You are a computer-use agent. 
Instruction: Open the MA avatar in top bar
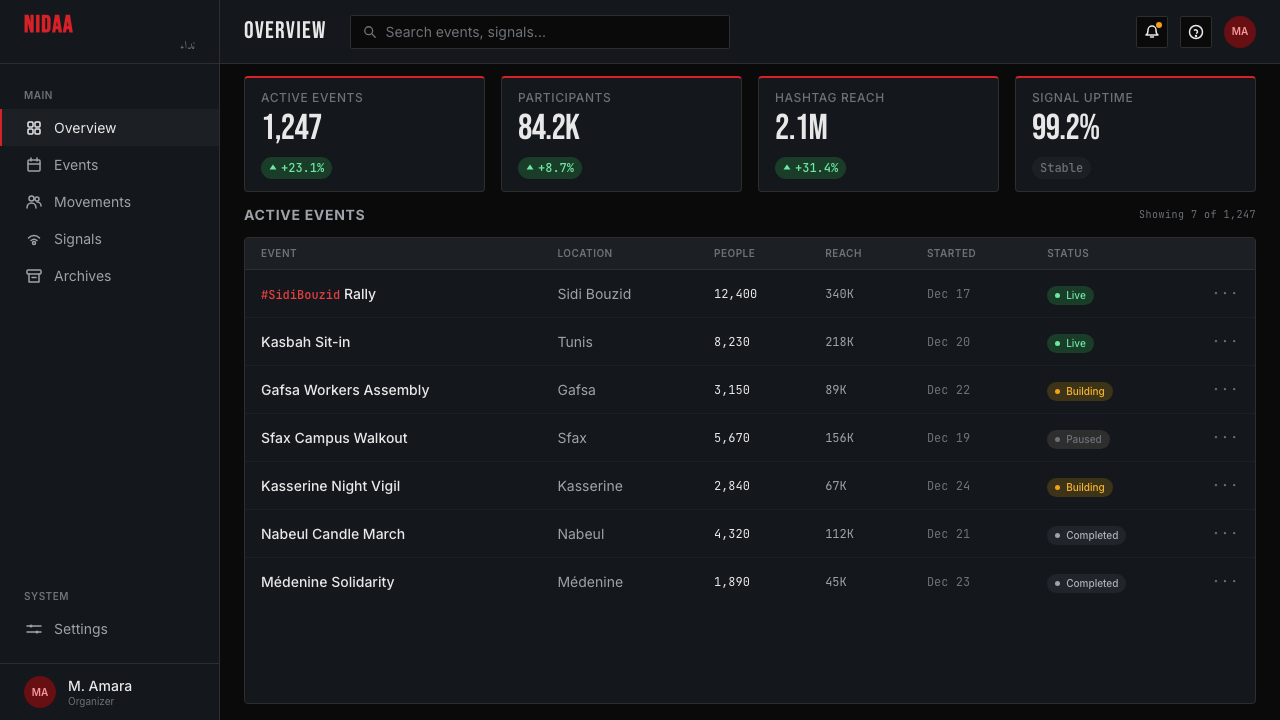click(1240, 32)
